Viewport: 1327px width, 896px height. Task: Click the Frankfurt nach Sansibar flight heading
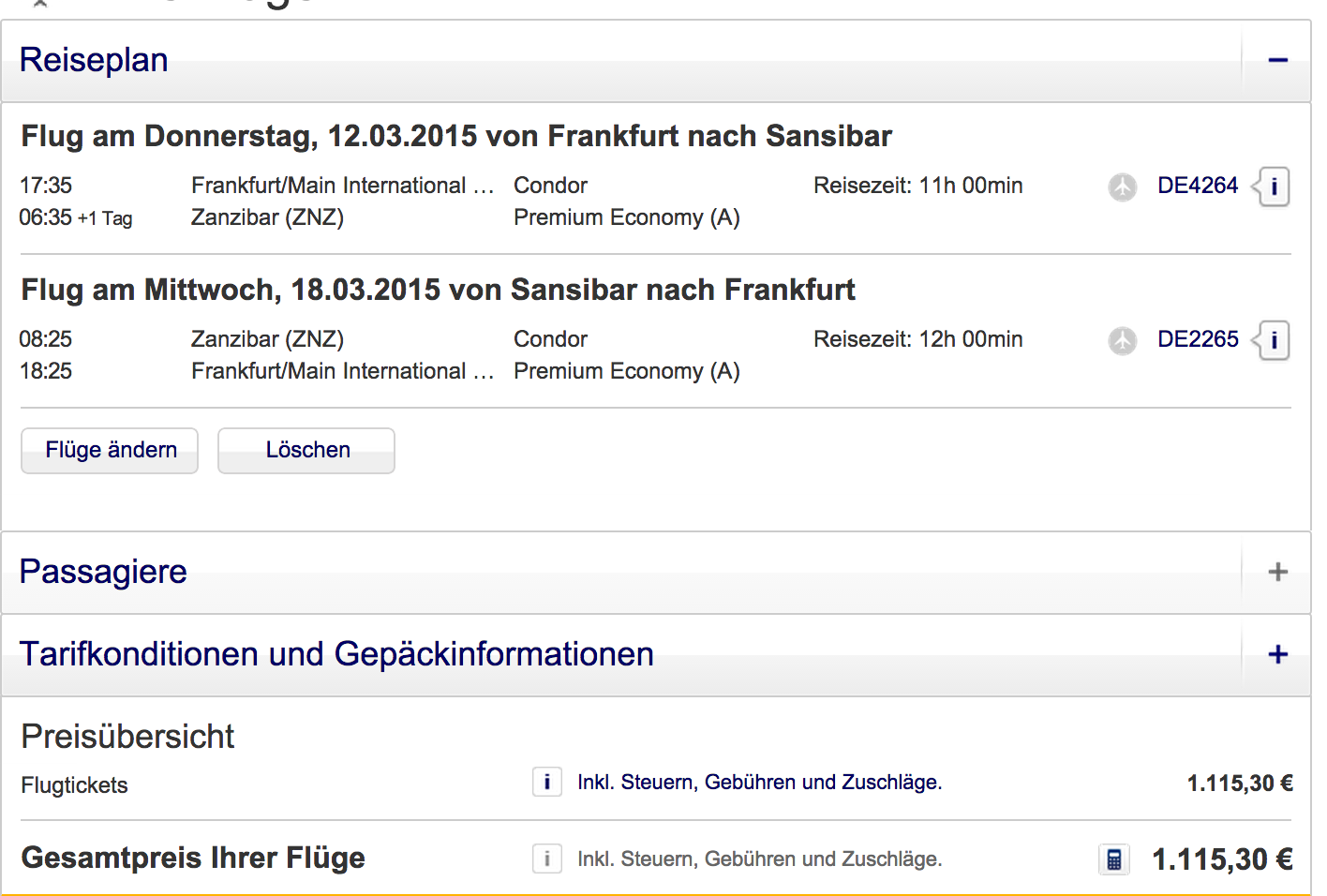click(456, 136)
